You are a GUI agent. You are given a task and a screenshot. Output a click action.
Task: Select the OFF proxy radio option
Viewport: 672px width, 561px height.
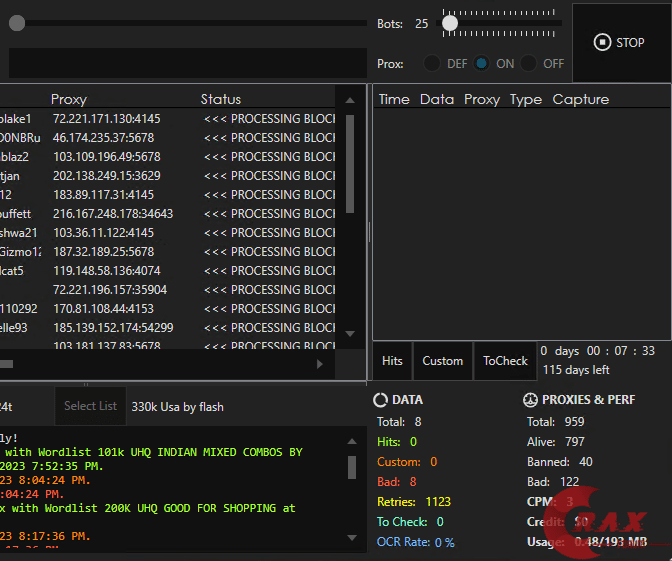528,64
